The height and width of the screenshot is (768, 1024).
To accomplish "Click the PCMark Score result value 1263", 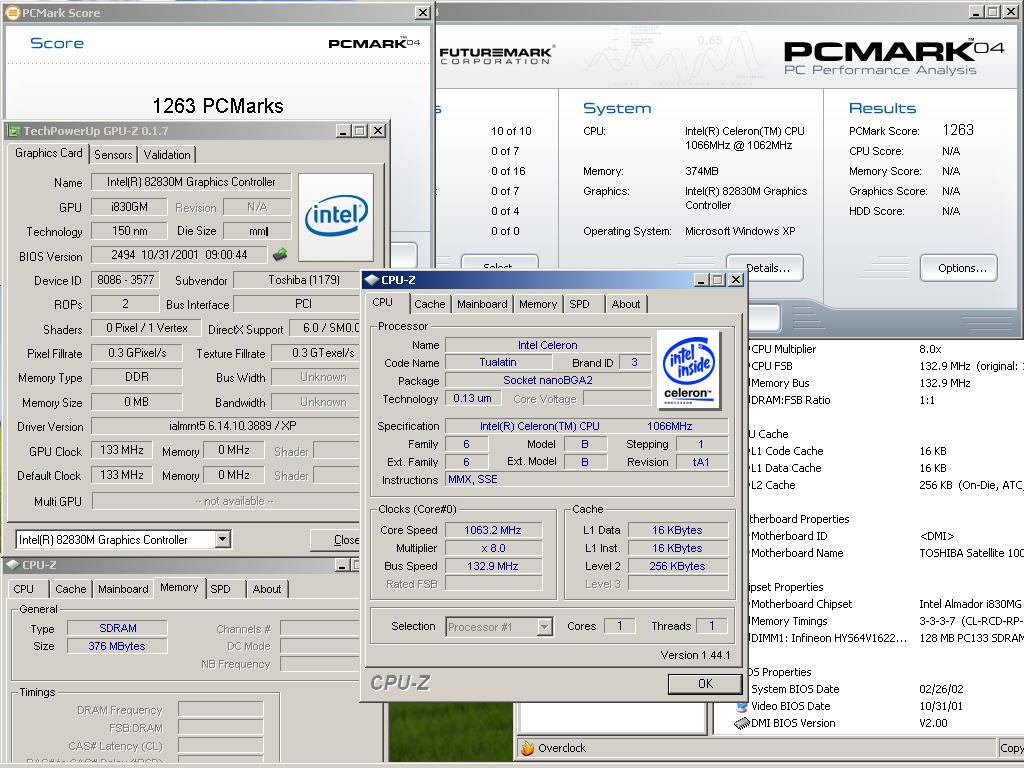I will [958, 130].
